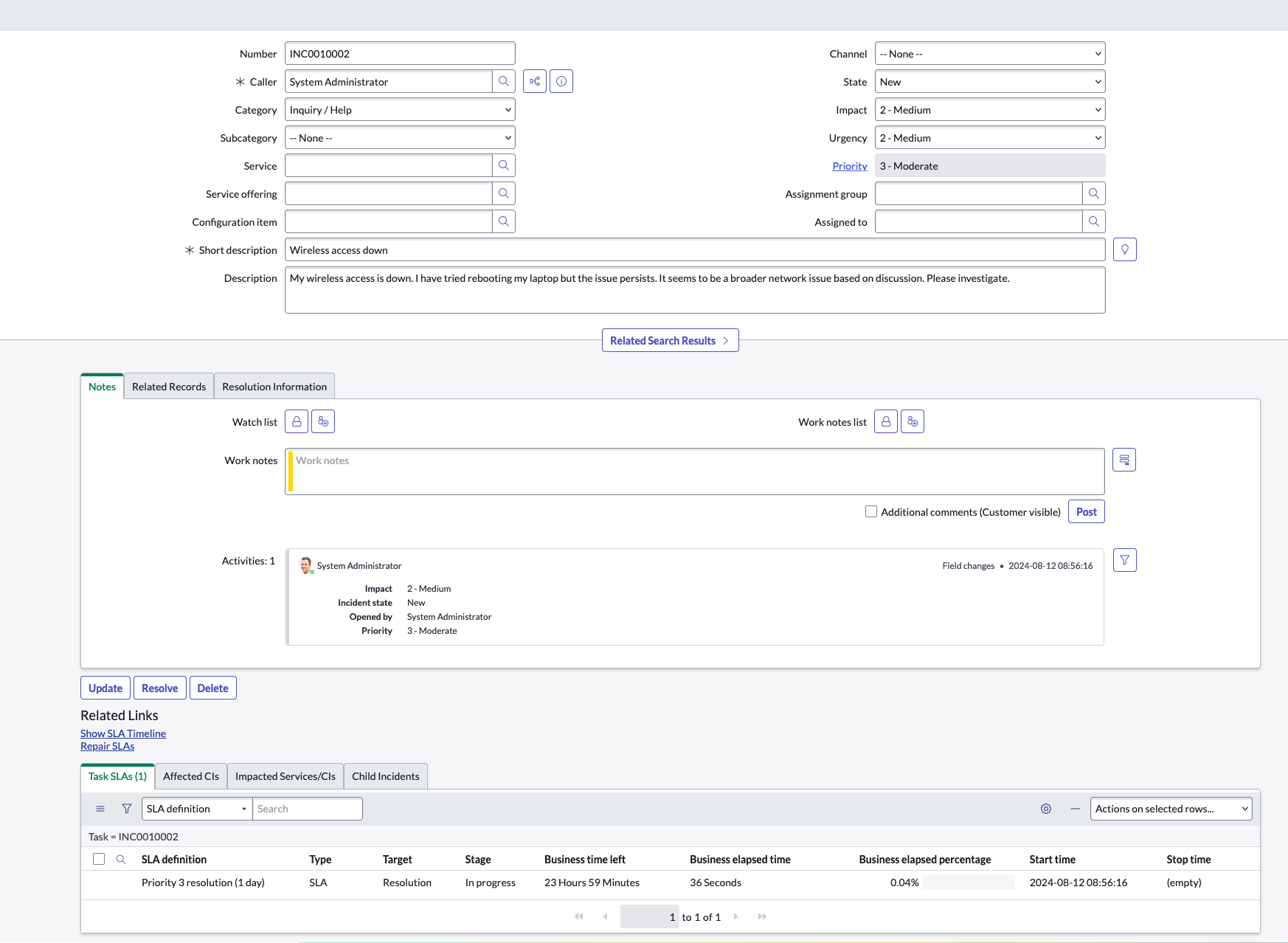
Task: Switch to the Related Records tab
Action: [168, 386]
